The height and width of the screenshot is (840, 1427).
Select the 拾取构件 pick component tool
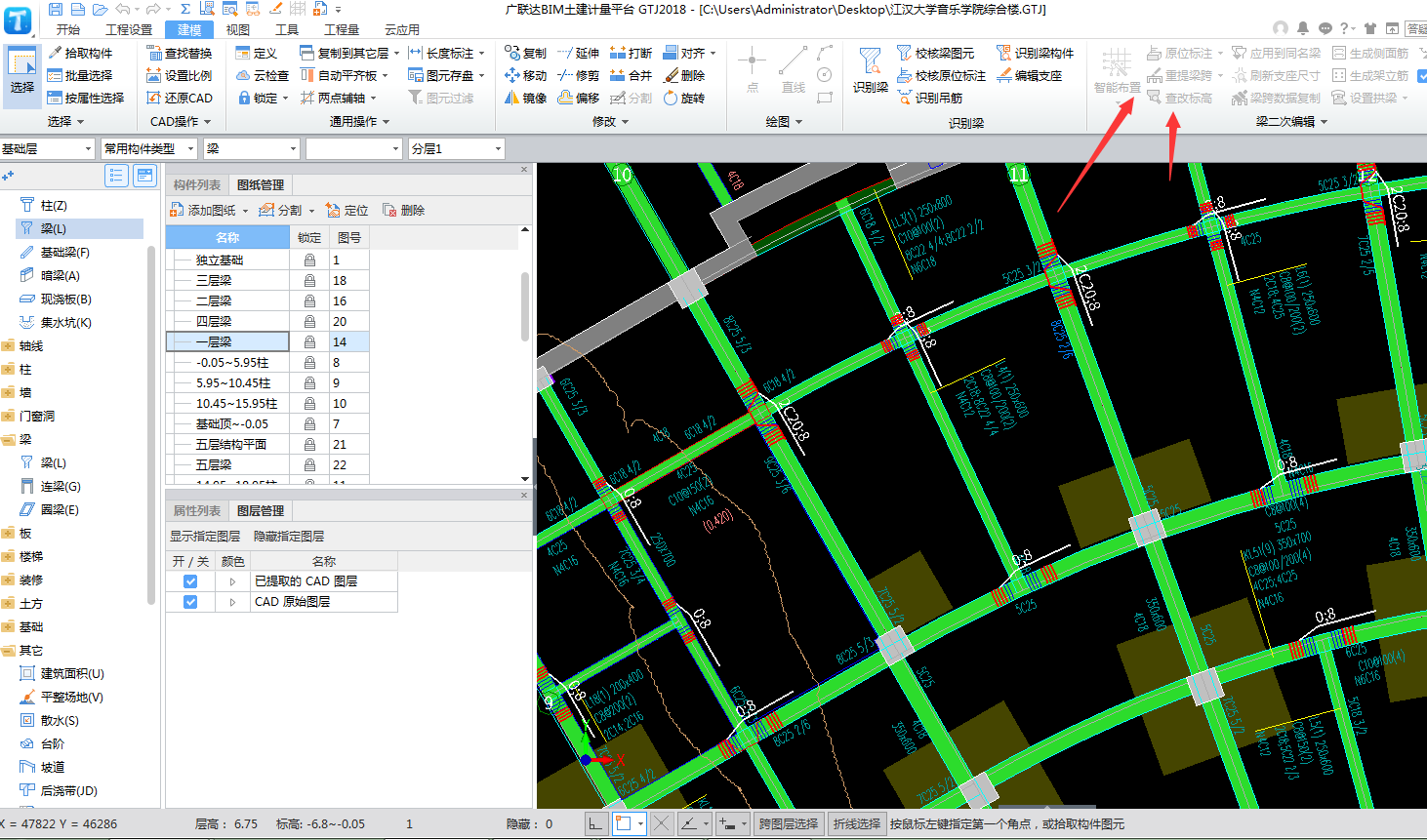point(81,53)
